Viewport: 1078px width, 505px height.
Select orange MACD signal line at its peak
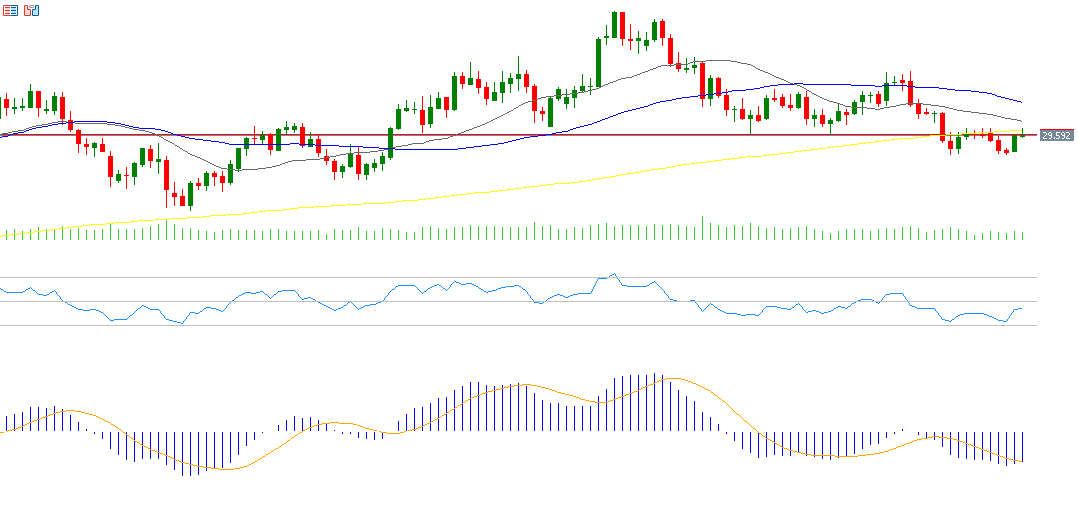pos(672,379)
